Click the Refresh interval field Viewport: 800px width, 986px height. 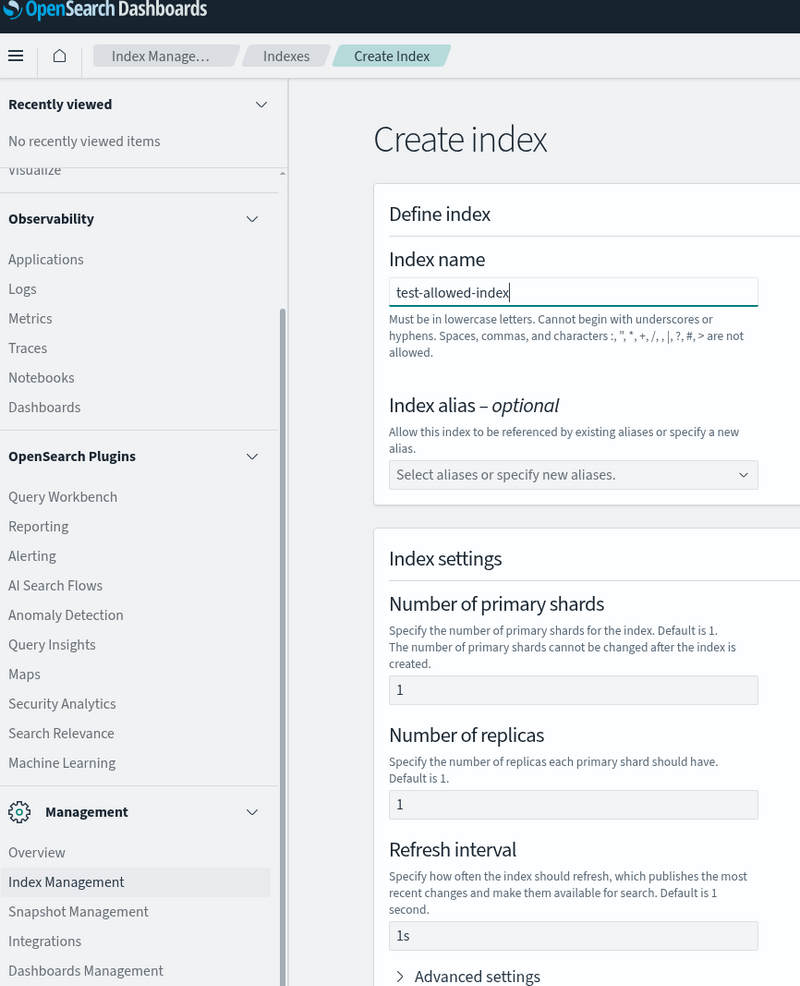click(573, 936)
